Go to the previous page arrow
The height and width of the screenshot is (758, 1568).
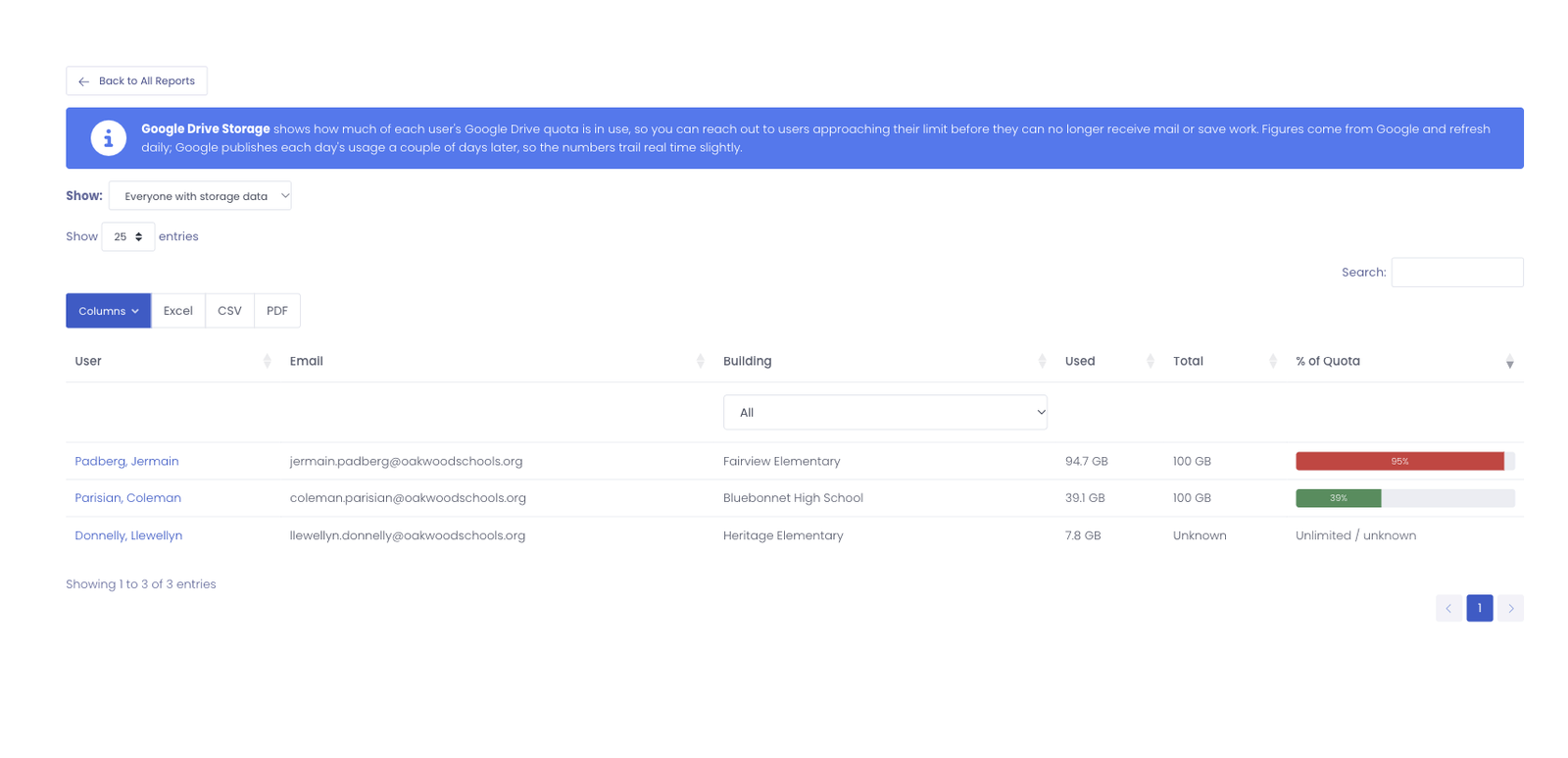[x=1448, y=608]
